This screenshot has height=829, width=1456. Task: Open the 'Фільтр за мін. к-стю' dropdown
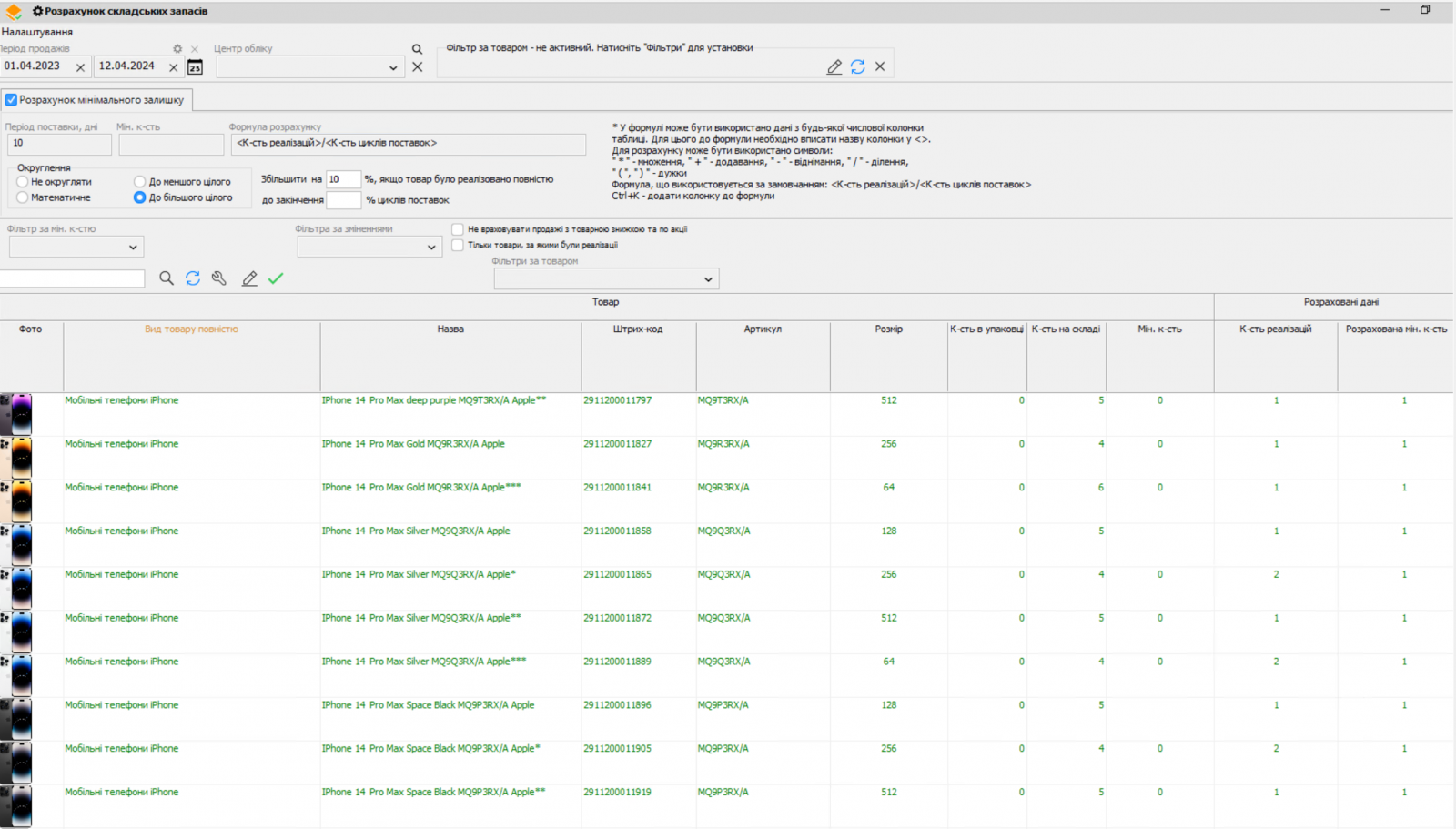coord(133,247)
